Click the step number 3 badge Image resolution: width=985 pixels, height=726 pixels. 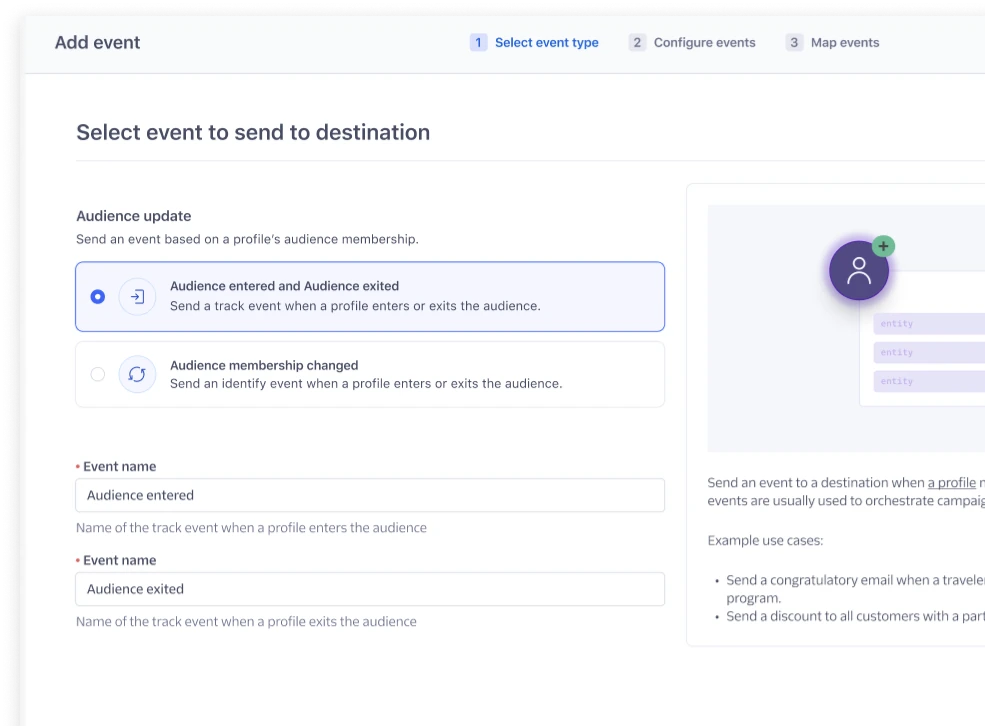pos(794,43)
